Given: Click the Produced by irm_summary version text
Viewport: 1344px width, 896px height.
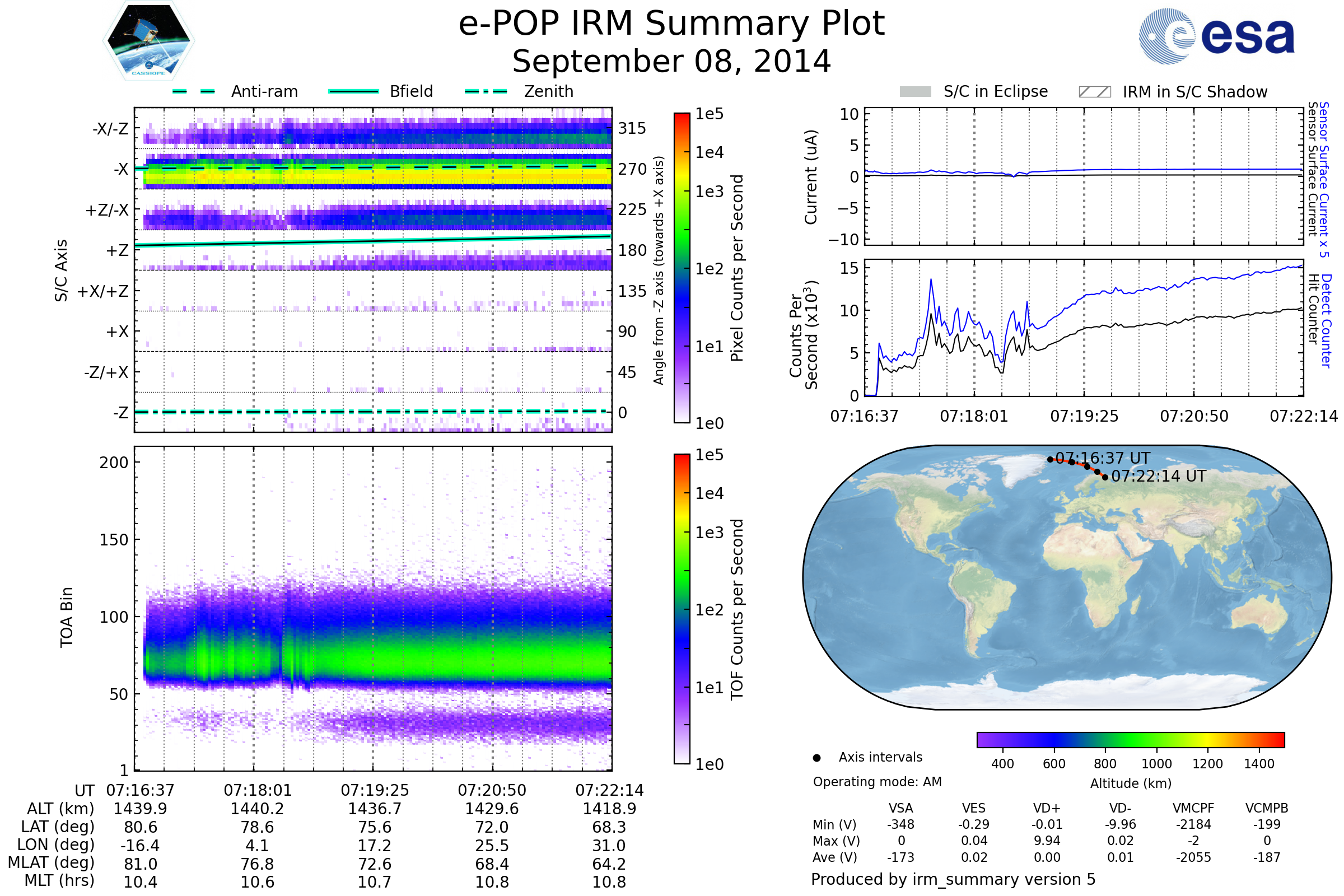Looking at the screenshot, I should coord(953,879).
